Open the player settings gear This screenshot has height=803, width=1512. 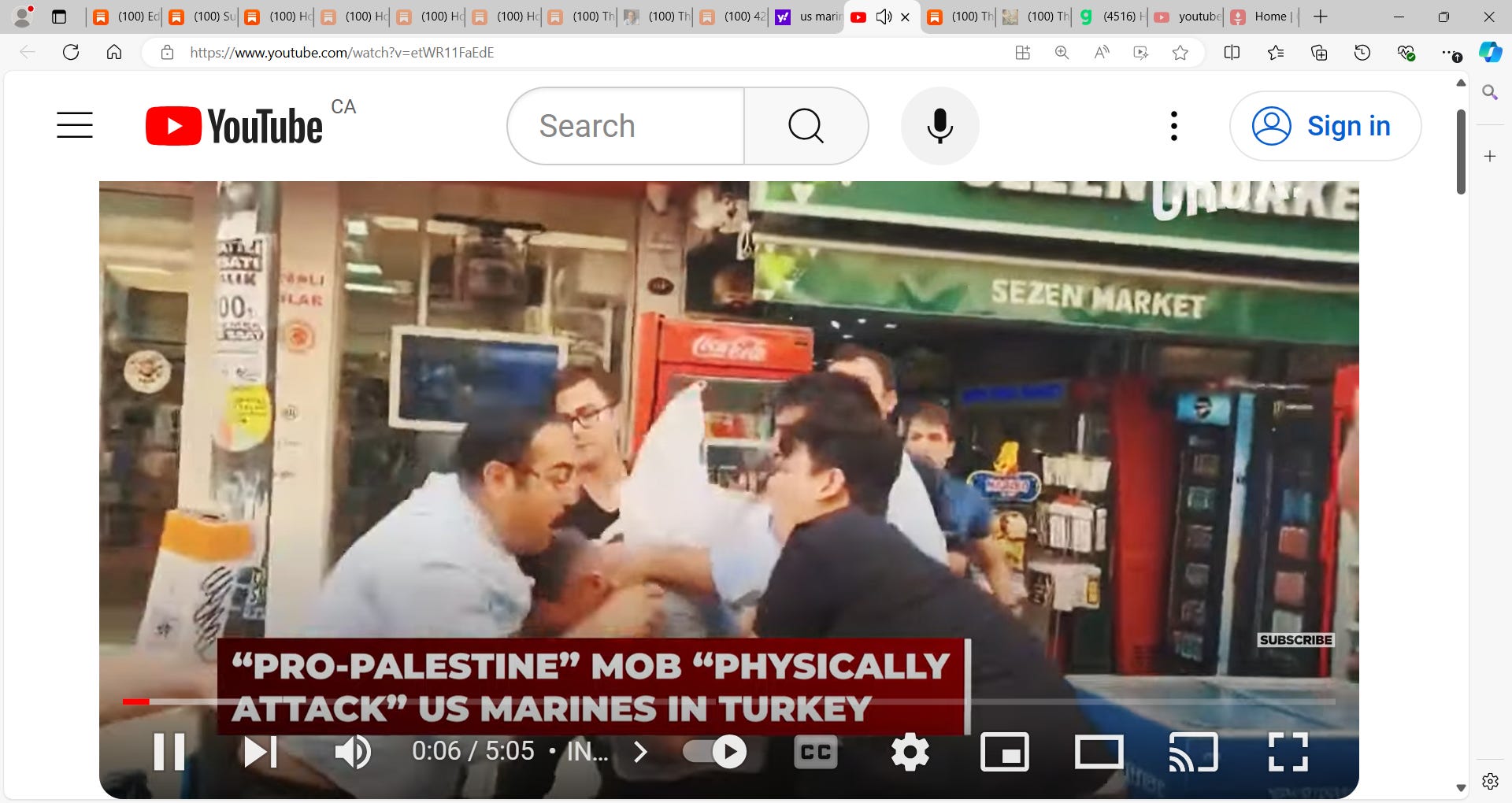[x=910, y=752]
